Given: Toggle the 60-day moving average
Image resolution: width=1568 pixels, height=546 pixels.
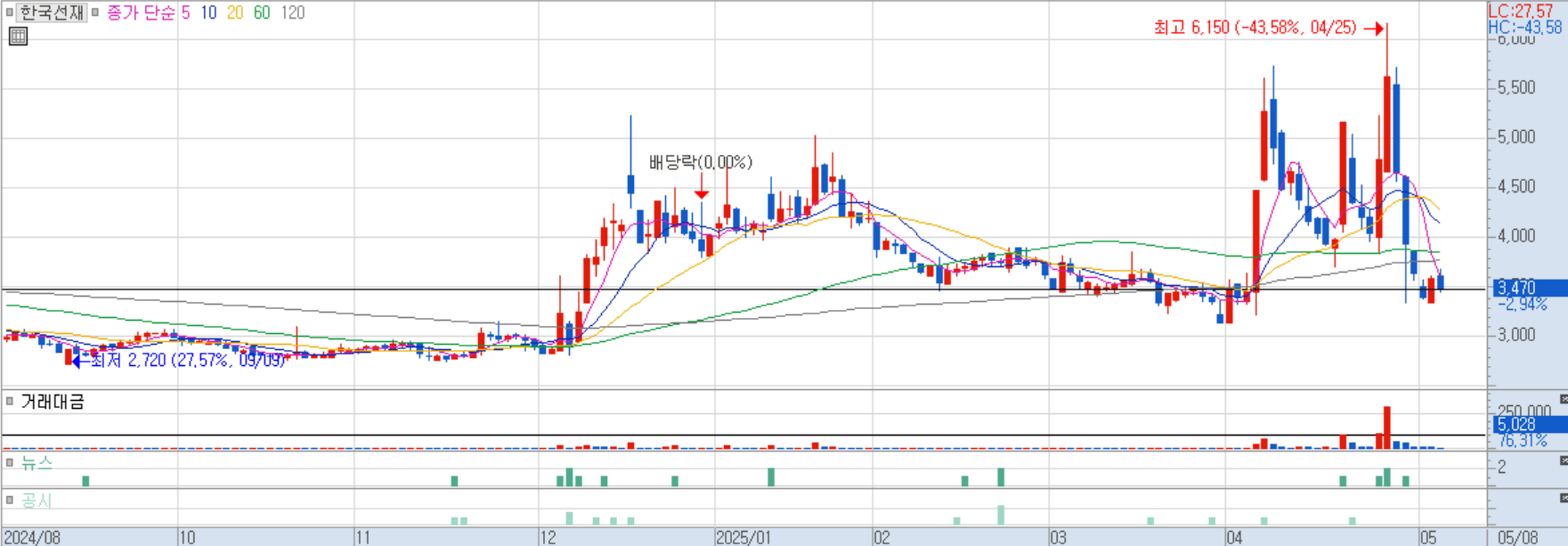Looking at the screenshot, I should pyautogui.click(x=262, y=13).
